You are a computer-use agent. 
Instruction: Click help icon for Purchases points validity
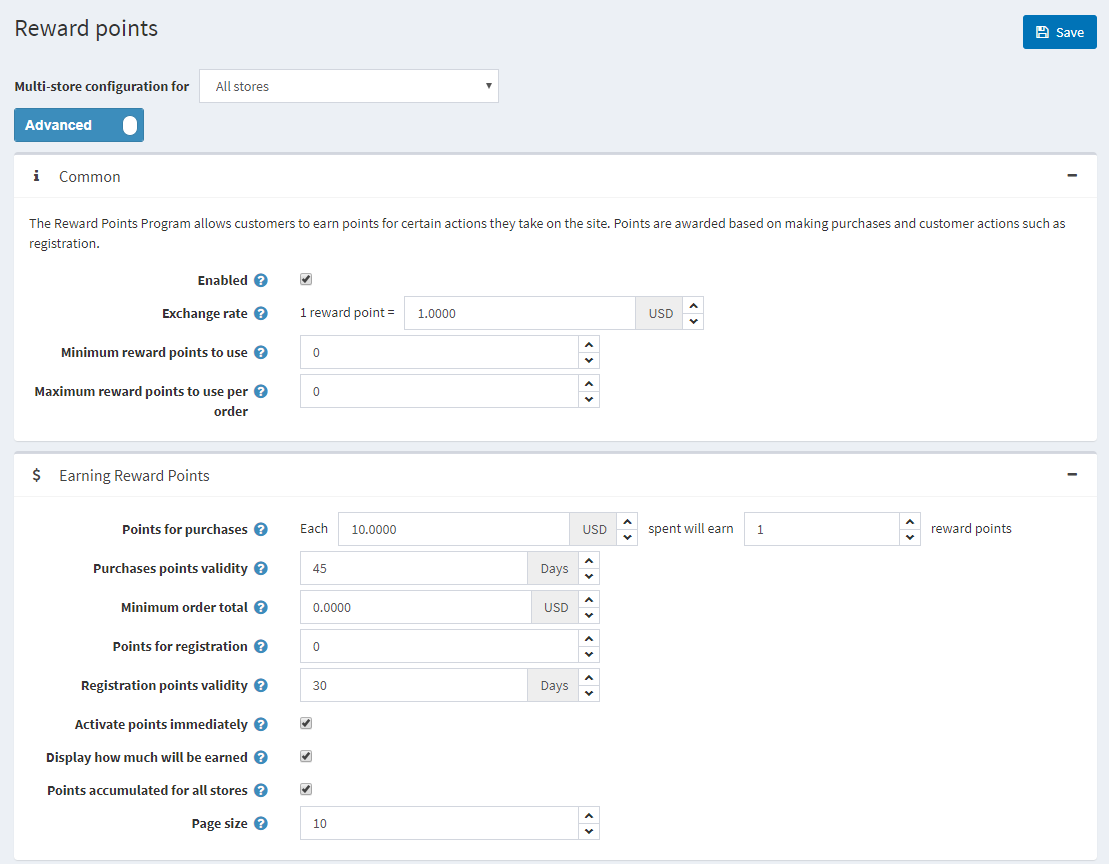click(261, 569)
